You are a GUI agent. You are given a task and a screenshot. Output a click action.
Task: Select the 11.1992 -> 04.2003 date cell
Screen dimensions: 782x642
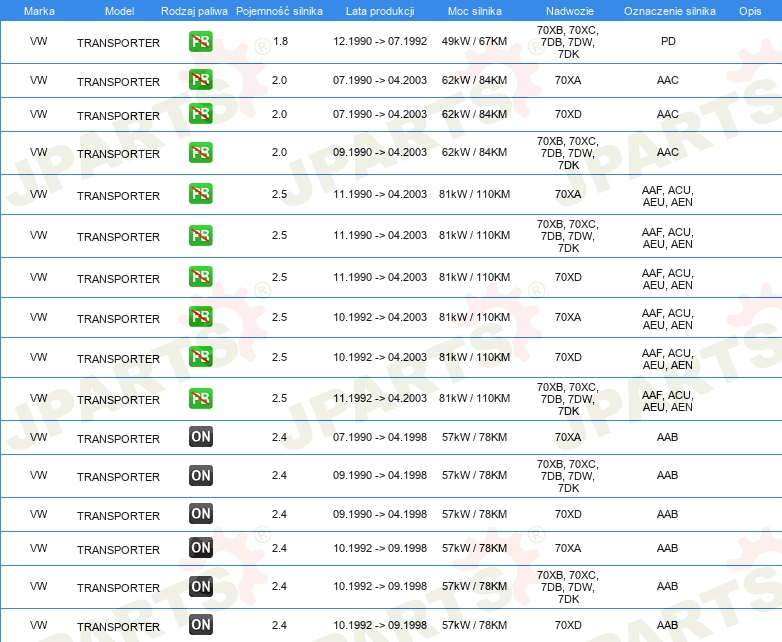click(x=380, y=398)
